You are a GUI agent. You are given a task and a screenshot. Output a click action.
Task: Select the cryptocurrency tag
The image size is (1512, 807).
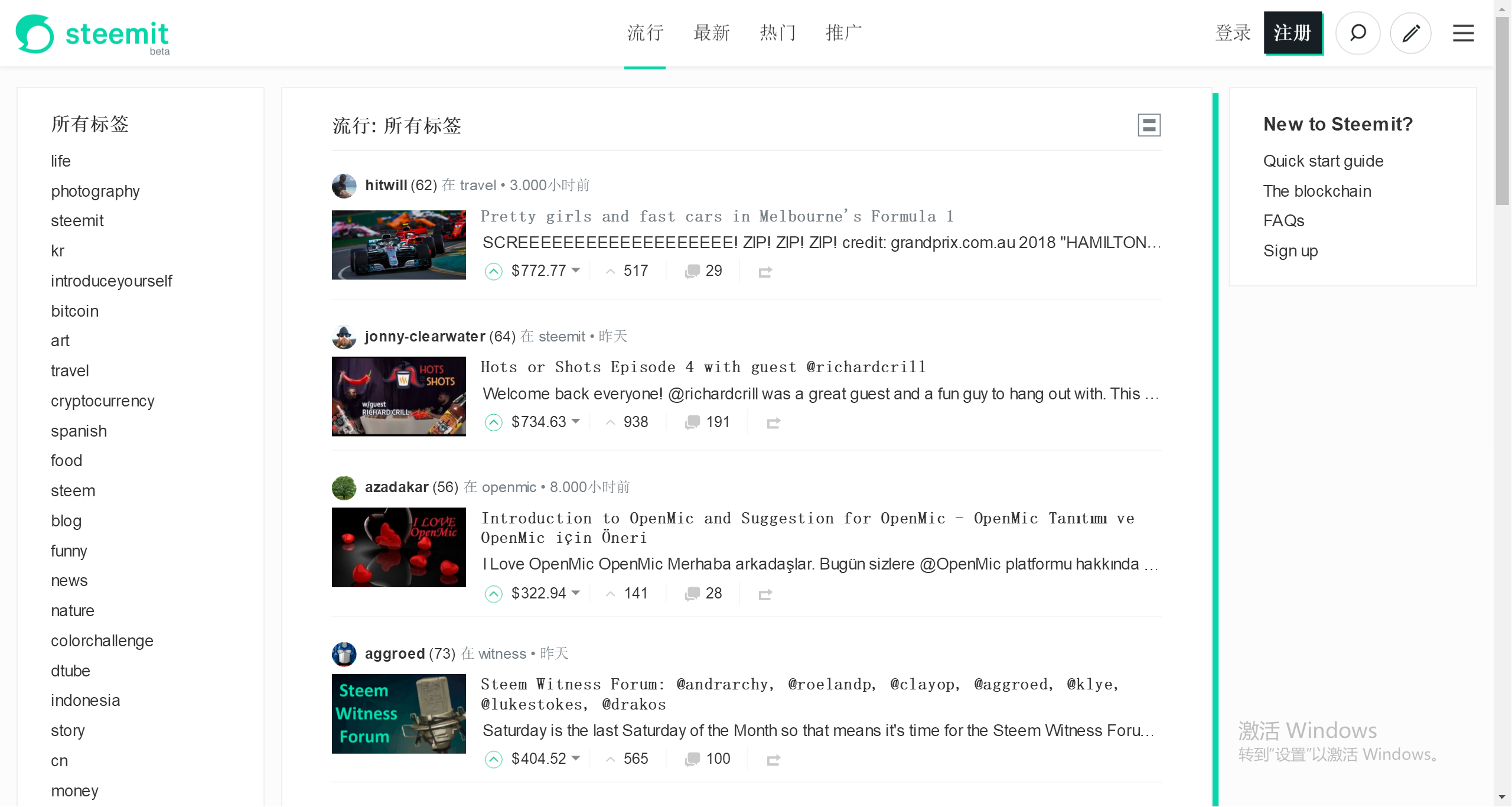point(102,401)
